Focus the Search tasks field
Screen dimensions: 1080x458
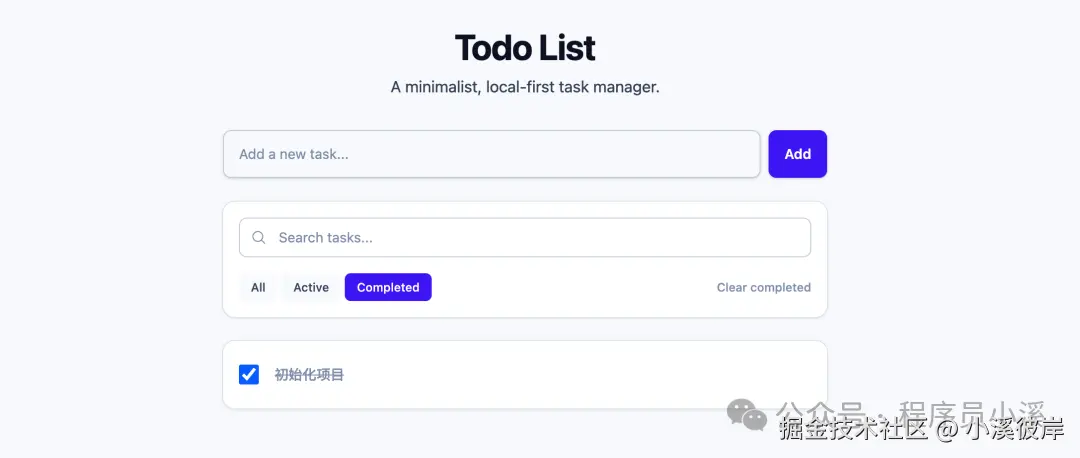click(x=540, y=238)
